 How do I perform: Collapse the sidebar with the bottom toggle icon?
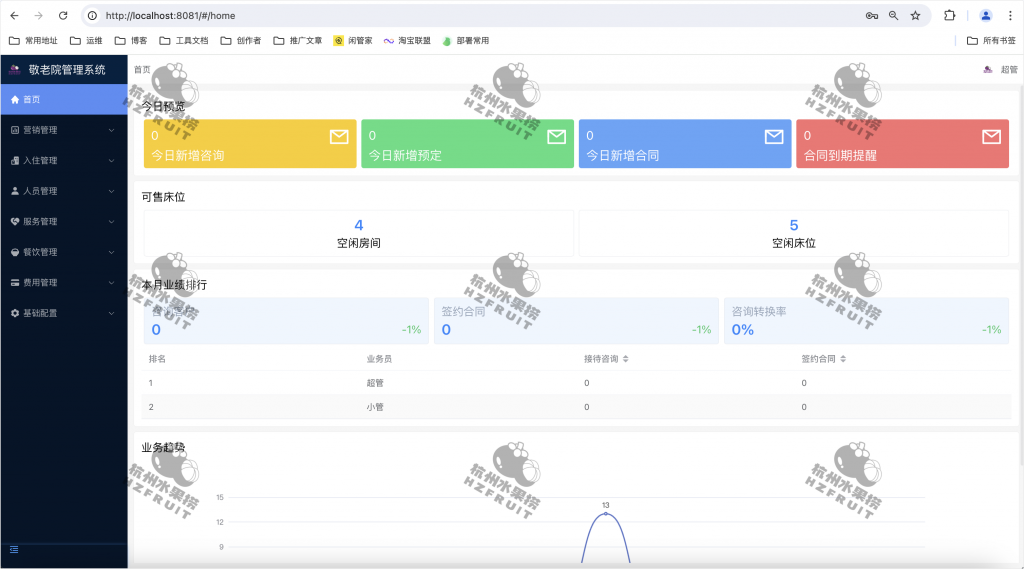(x=14, y=549)
